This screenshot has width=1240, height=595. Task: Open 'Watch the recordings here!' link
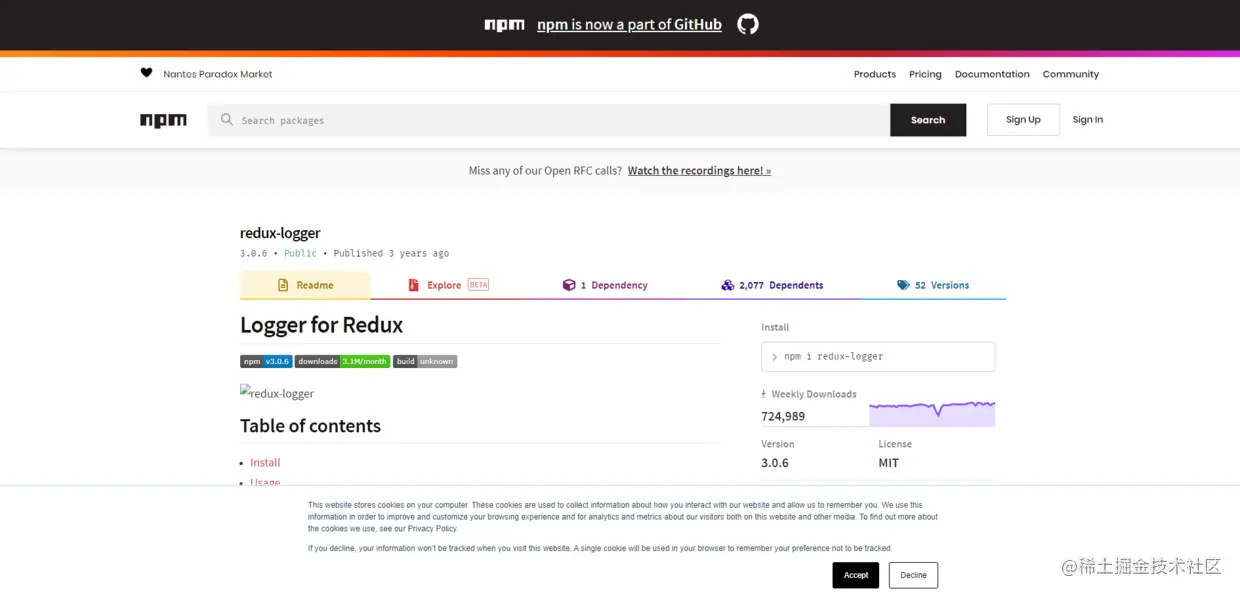[x=699, y=171]
